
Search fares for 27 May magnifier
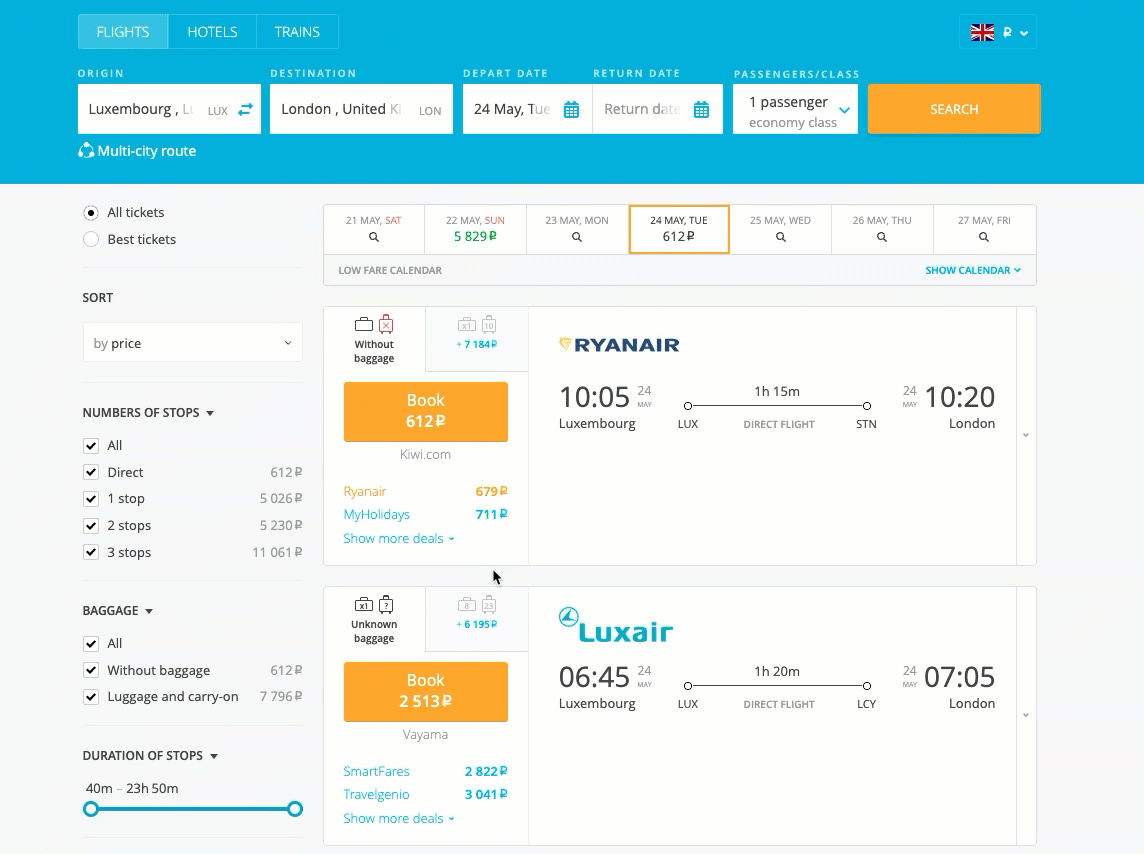click(983, 237)
